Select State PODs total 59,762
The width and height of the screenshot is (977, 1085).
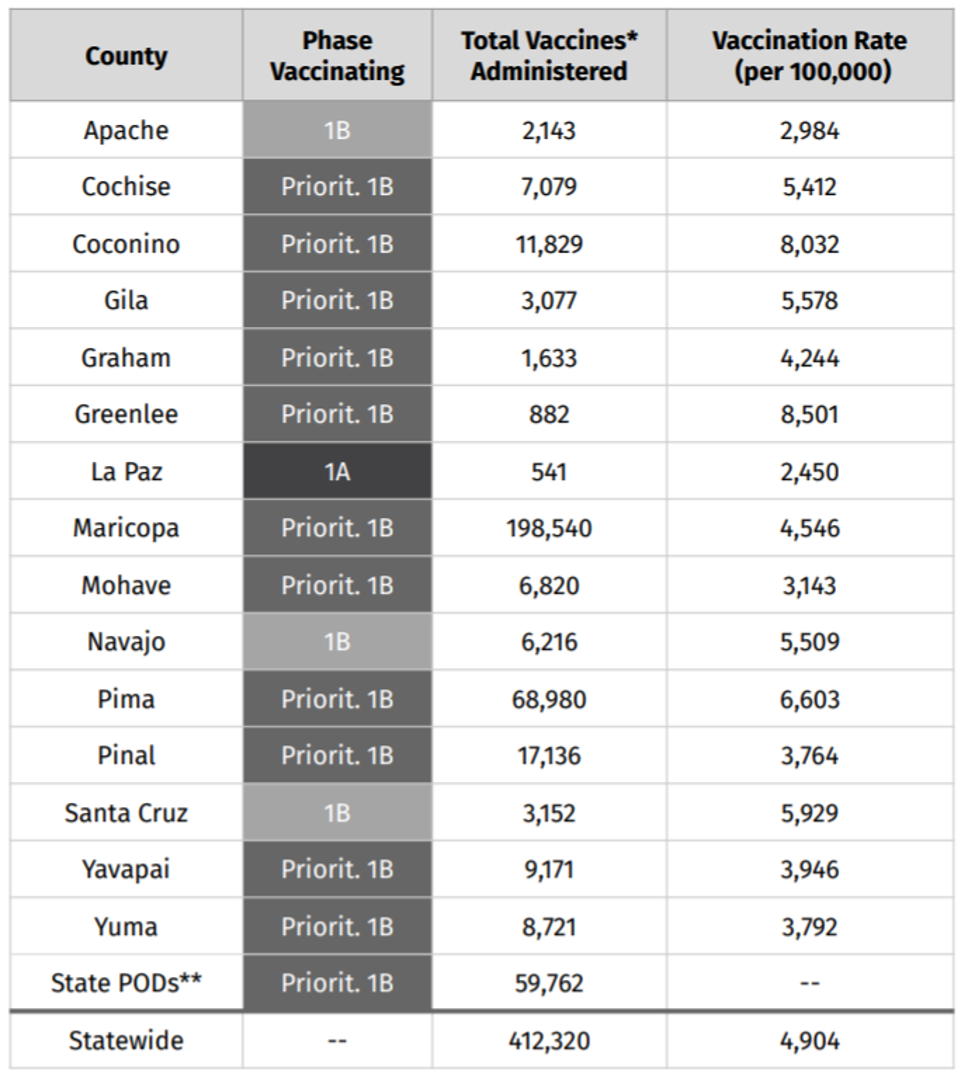click(x=549, y=983)
